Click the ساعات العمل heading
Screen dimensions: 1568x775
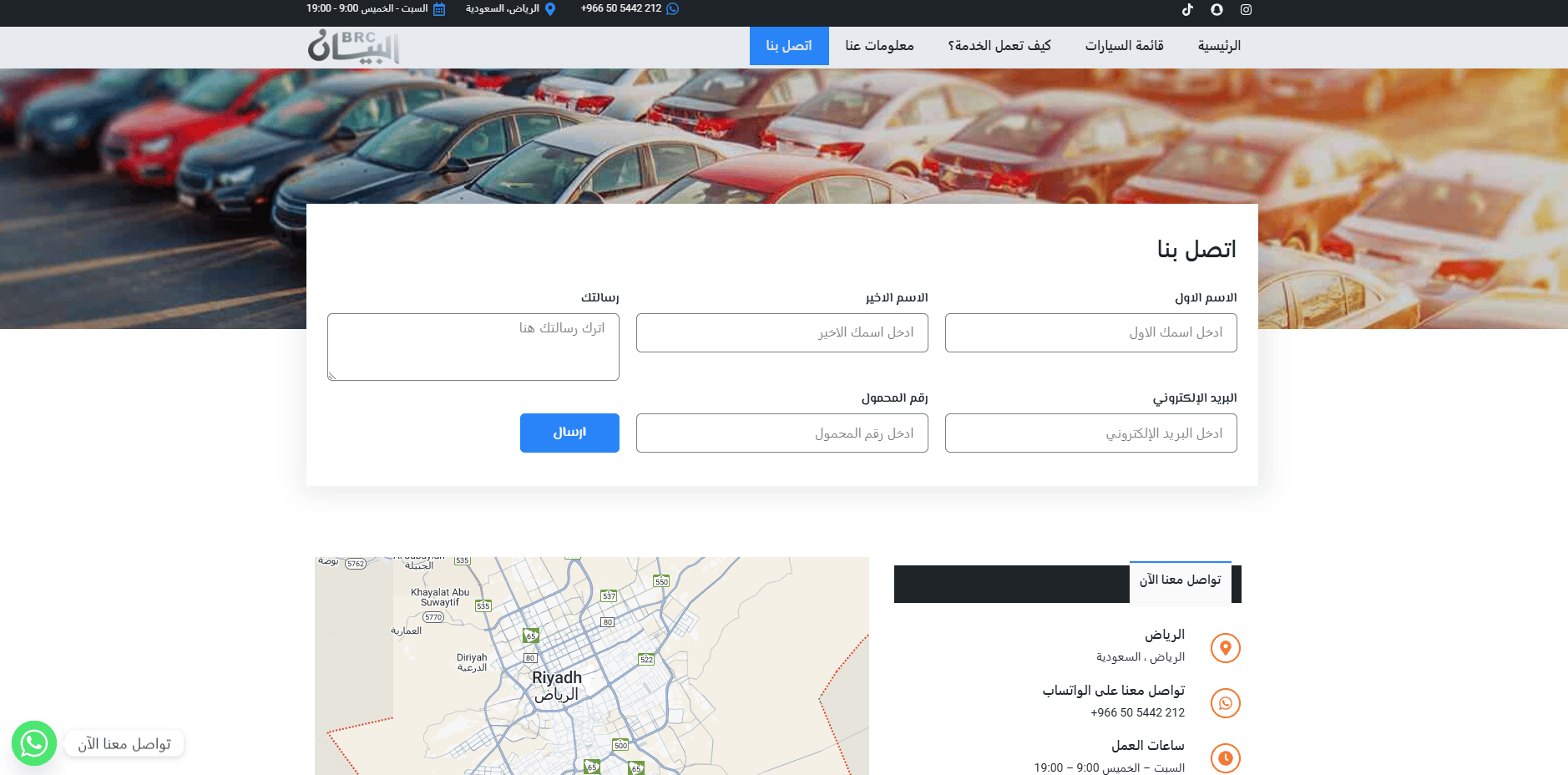tap(1147, 745)
